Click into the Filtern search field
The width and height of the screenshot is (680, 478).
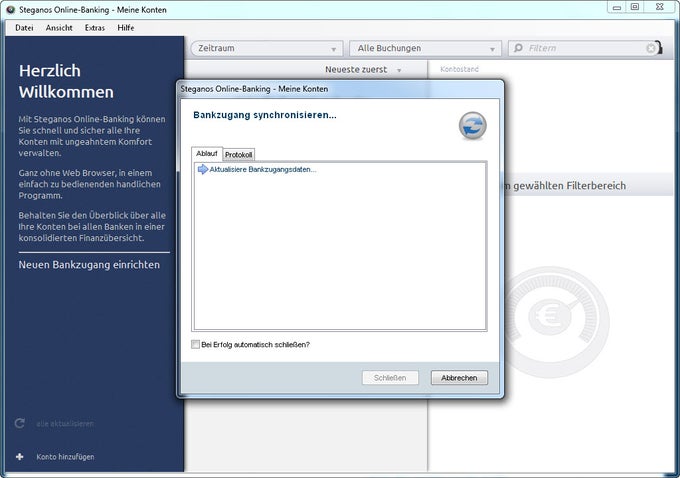(x=583, y=48)
